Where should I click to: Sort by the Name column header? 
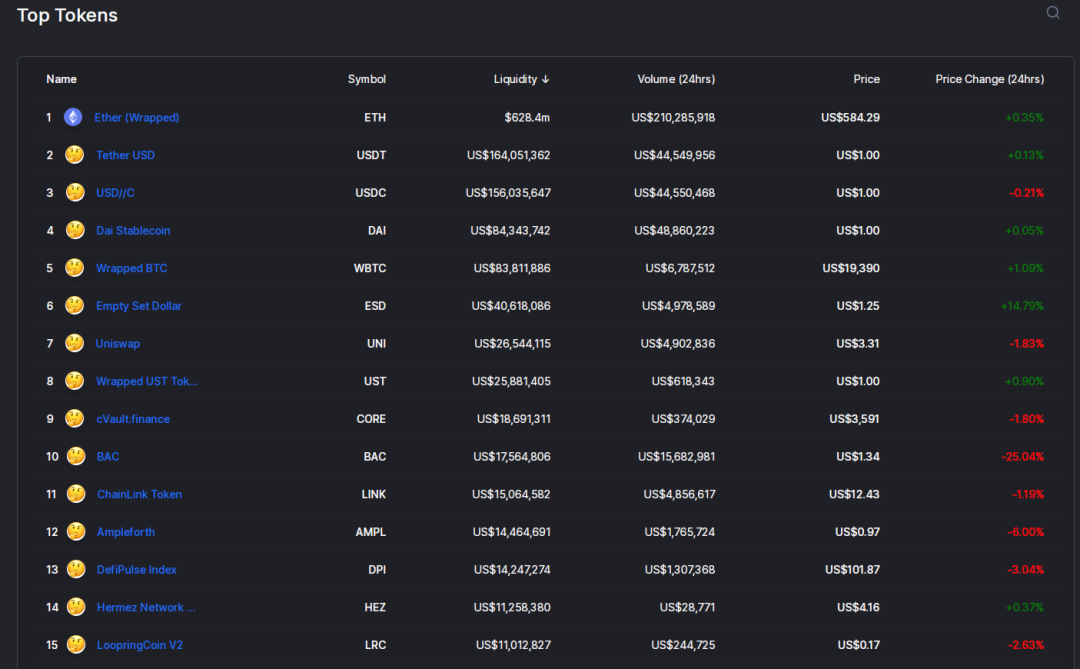61,79
